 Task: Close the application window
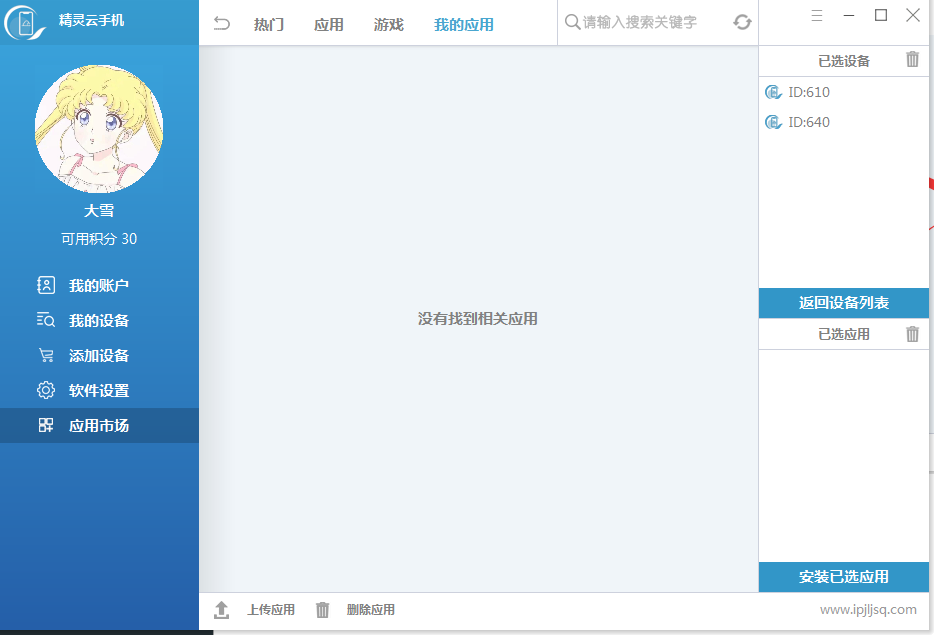913,15
